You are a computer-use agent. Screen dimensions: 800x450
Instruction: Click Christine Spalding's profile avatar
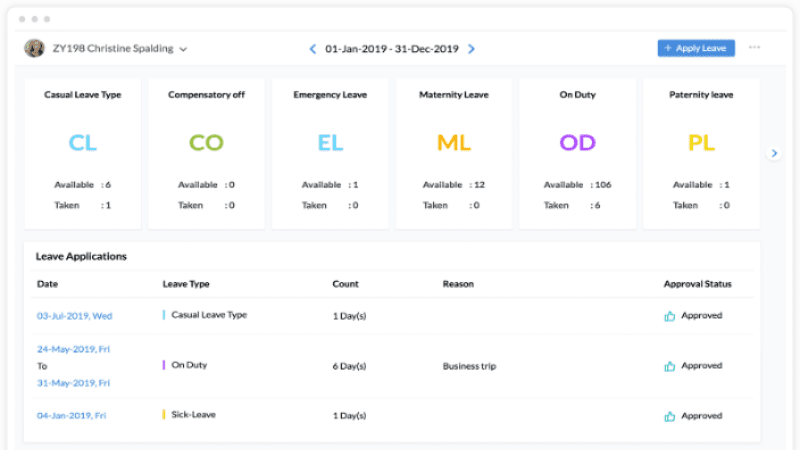click(x=34, y=48)
